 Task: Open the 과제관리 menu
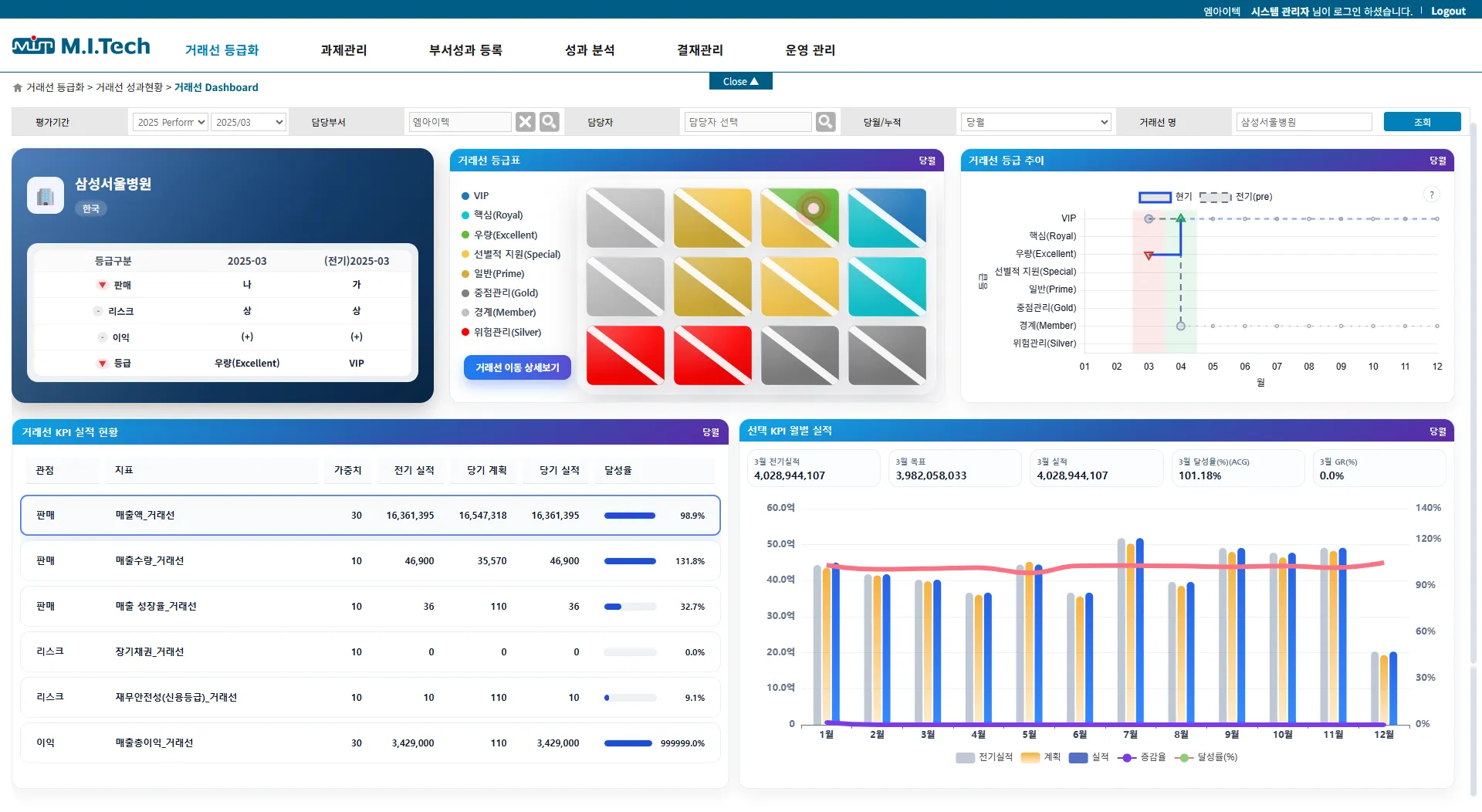(343, 50)
